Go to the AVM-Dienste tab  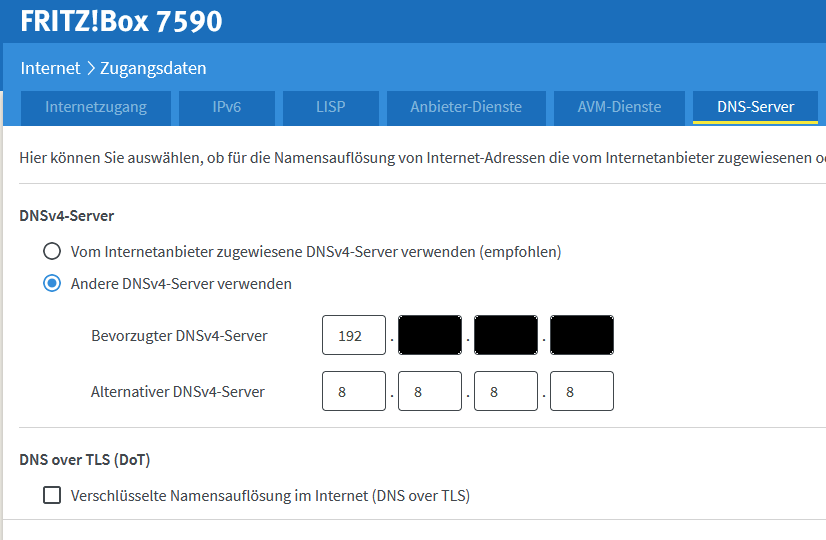(x=620, y=107)
